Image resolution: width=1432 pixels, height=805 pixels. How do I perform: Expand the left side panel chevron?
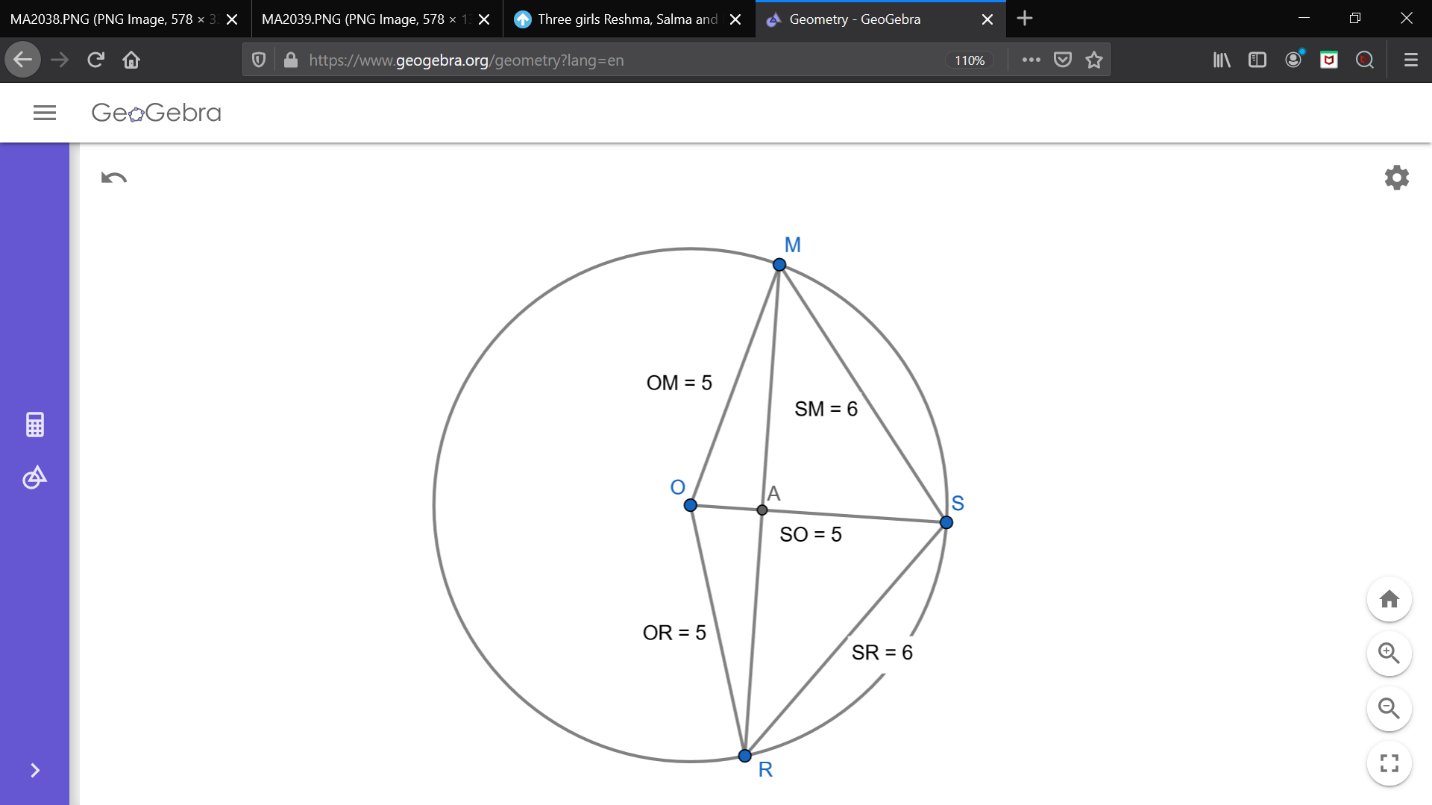click(x=35, y=770)
